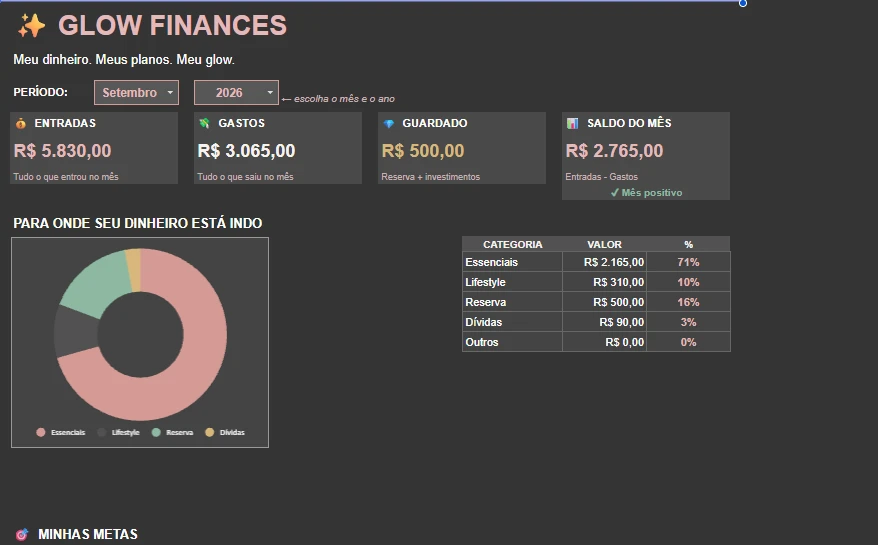Open the Setembro month dropdown
This screenshot has height=545, width=878.
[137, 92]
